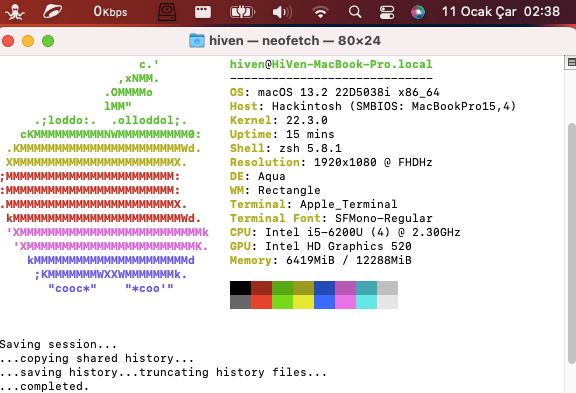Screen dimensions: 576x393
Task: Click the green zoom window button
Action: point(48,41)
